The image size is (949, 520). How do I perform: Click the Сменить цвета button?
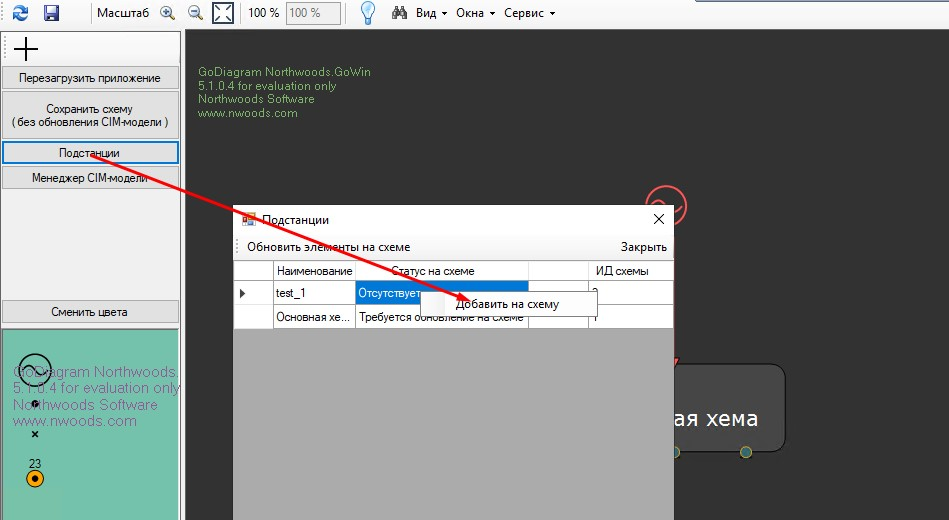(x=90, y=312)
